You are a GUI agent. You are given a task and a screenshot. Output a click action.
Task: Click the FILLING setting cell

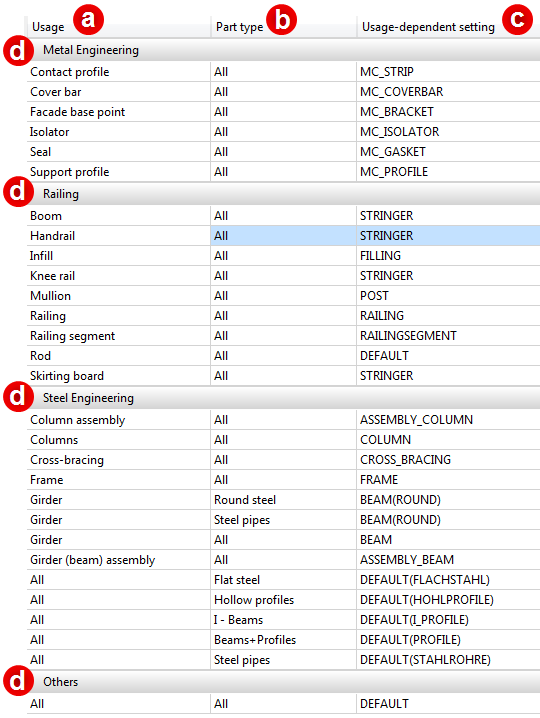point(448,256)
